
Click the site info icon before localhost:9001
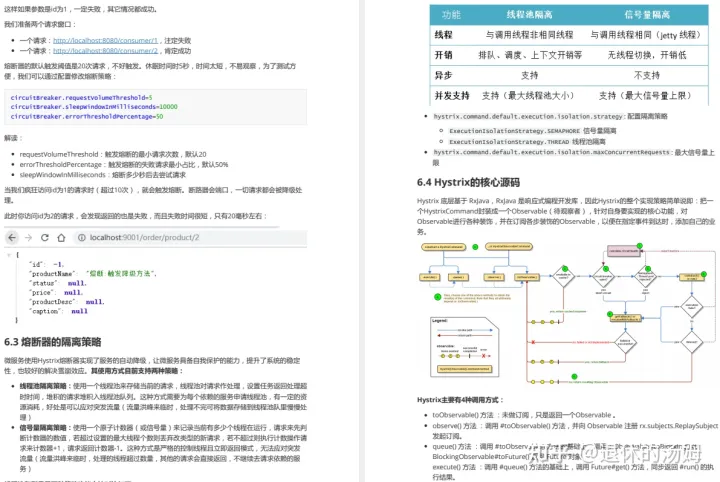81,237
